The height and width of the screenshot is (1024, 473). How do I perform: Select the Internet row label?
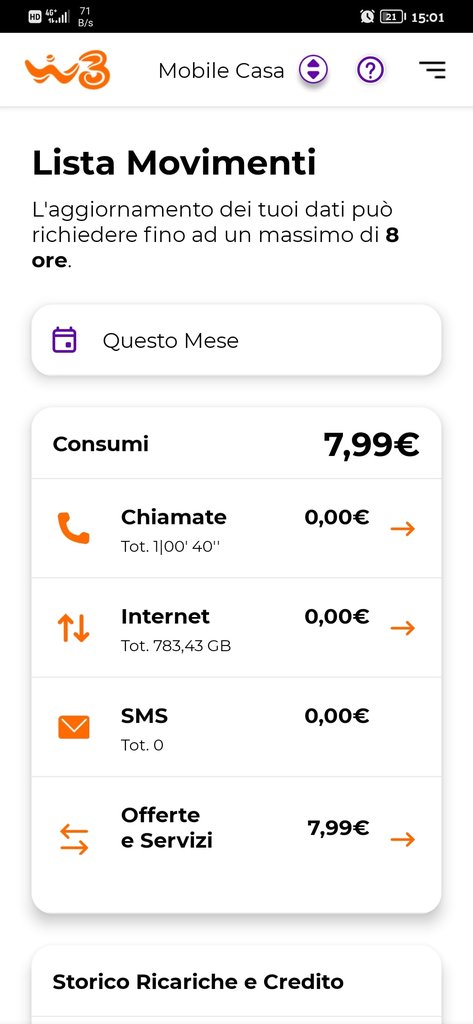pos(166,616)
